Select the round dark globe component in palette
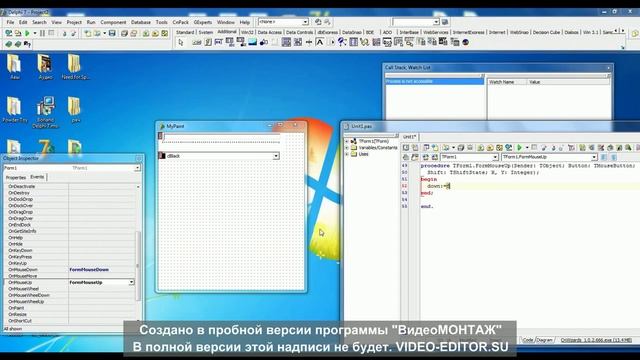The height and width of the screenshot is (360, 640). pos(465,42)
